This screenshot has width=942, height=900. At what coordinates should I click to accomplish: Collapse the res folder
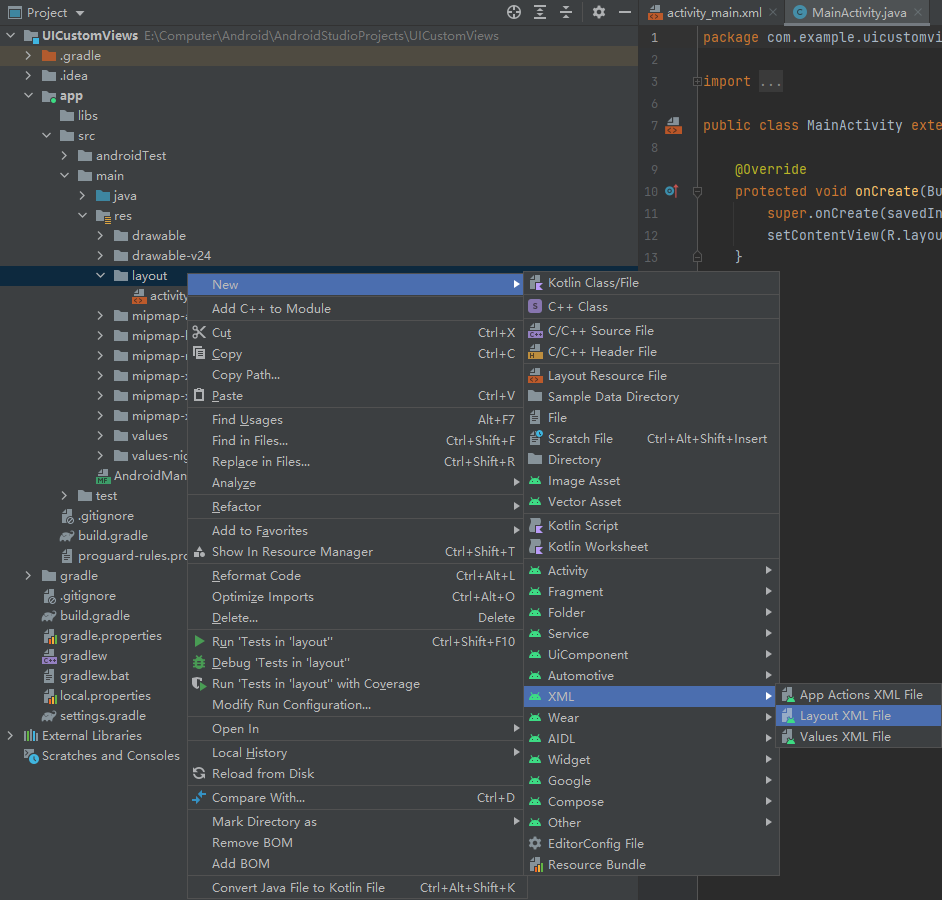click(82, 215)
